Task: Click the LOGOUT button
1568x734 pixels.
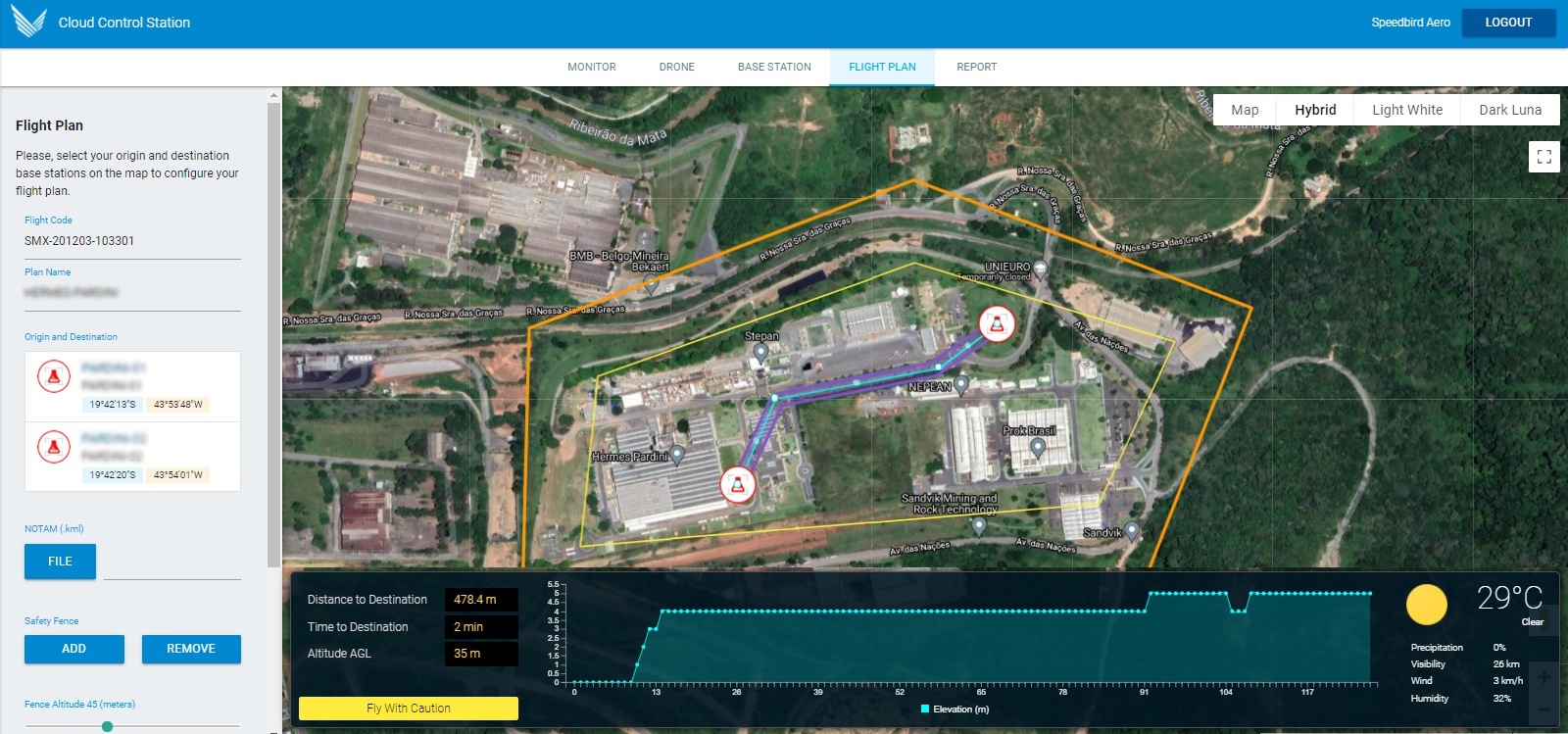Action: click(x=1508, y=23)
